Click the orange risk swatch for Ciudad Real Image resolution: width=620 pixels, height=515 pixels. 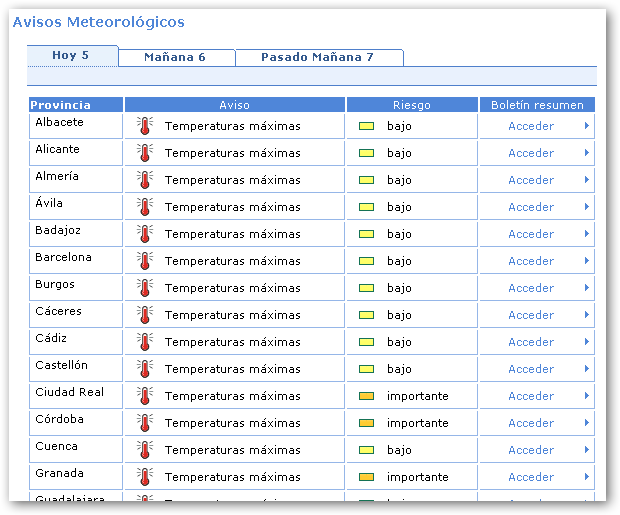(x=366, y=396)
